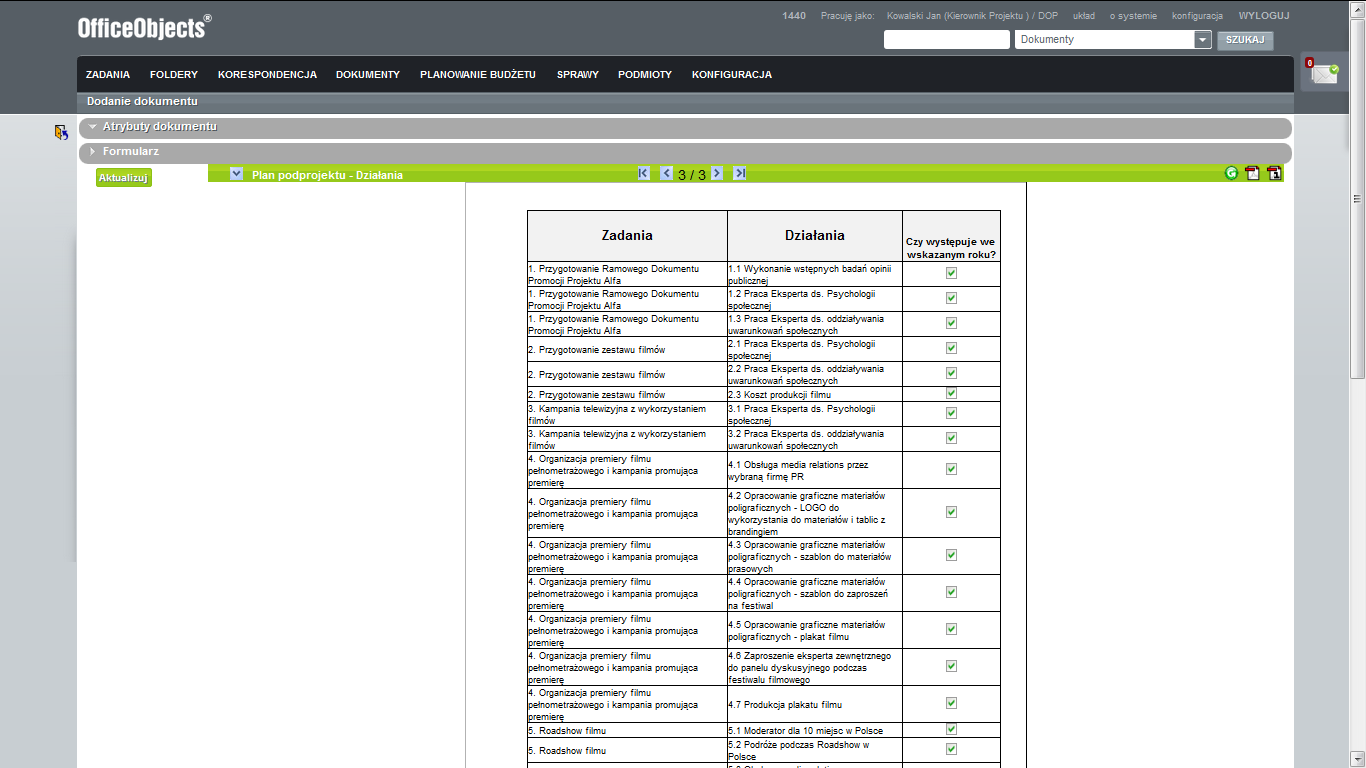Toggle checkbox for 1.1 Wykonanie wstępnych badań
This screenshot has height=768, width=1366.
(x=951, y=273)
